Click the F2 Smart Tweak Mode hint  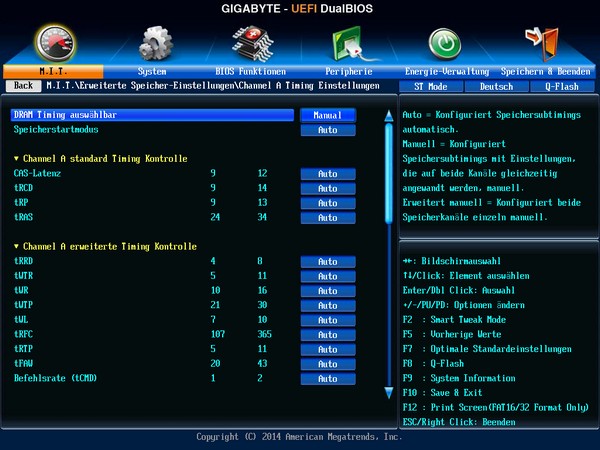coord(454,320)
